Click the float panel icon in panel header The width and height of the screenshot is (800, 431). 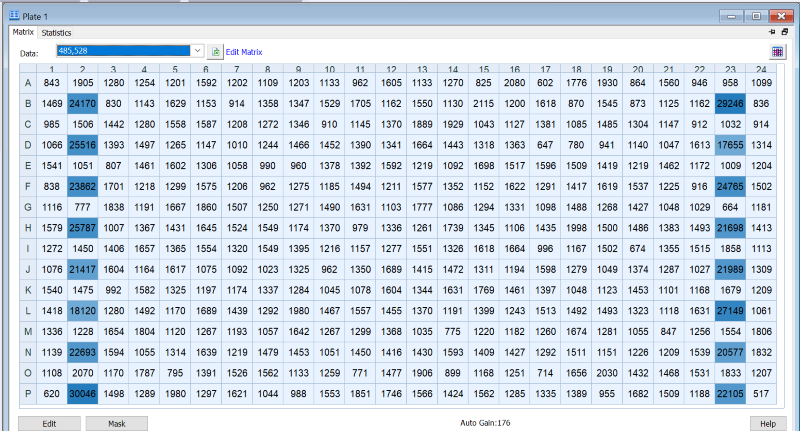pyautogui.click(x=784, y=32)
